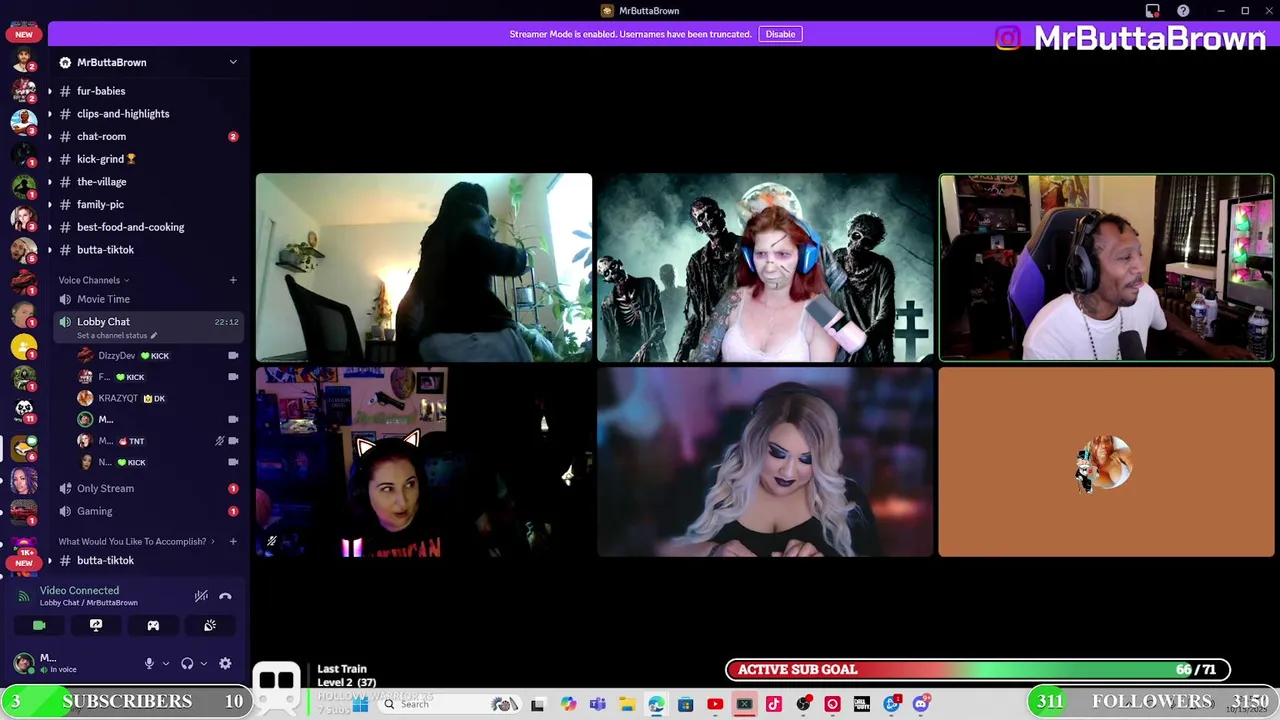Open the Discord inbox icon in title bar

(1153, 11)
